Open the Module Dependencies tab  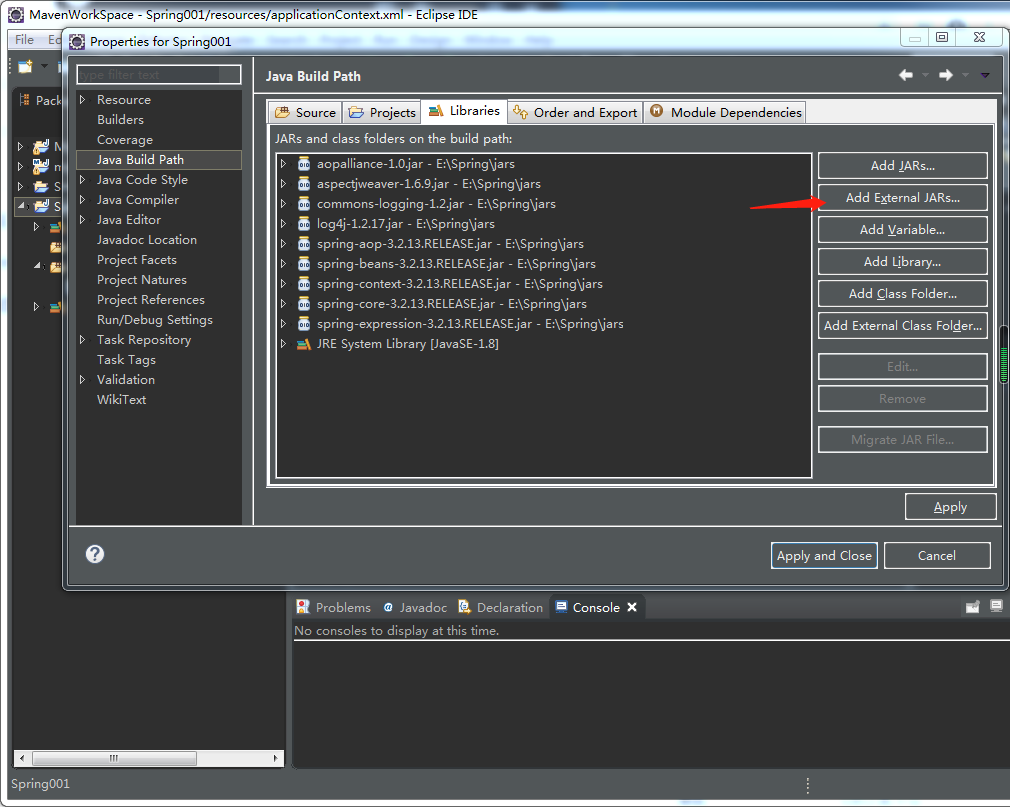point(725,112)
